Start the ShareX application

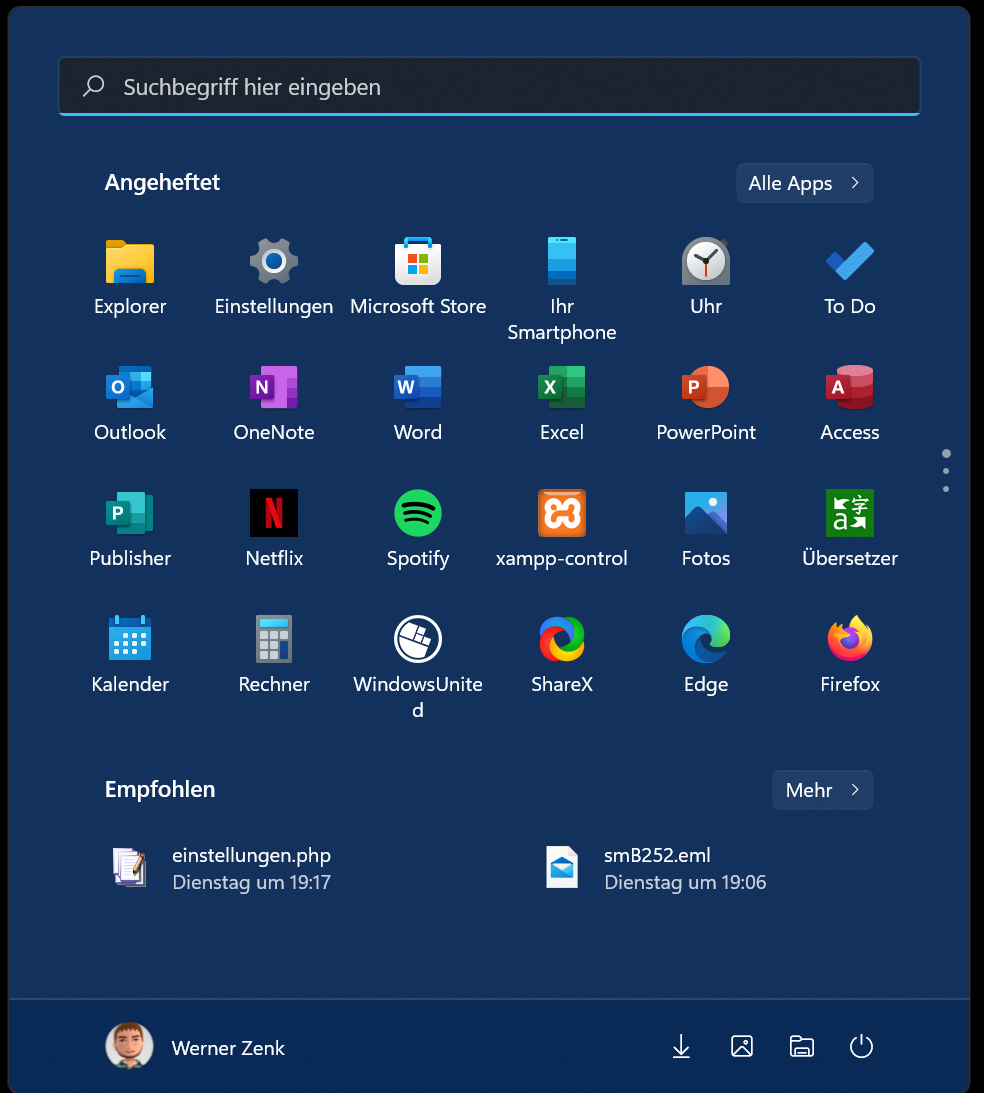pos(562,640)
